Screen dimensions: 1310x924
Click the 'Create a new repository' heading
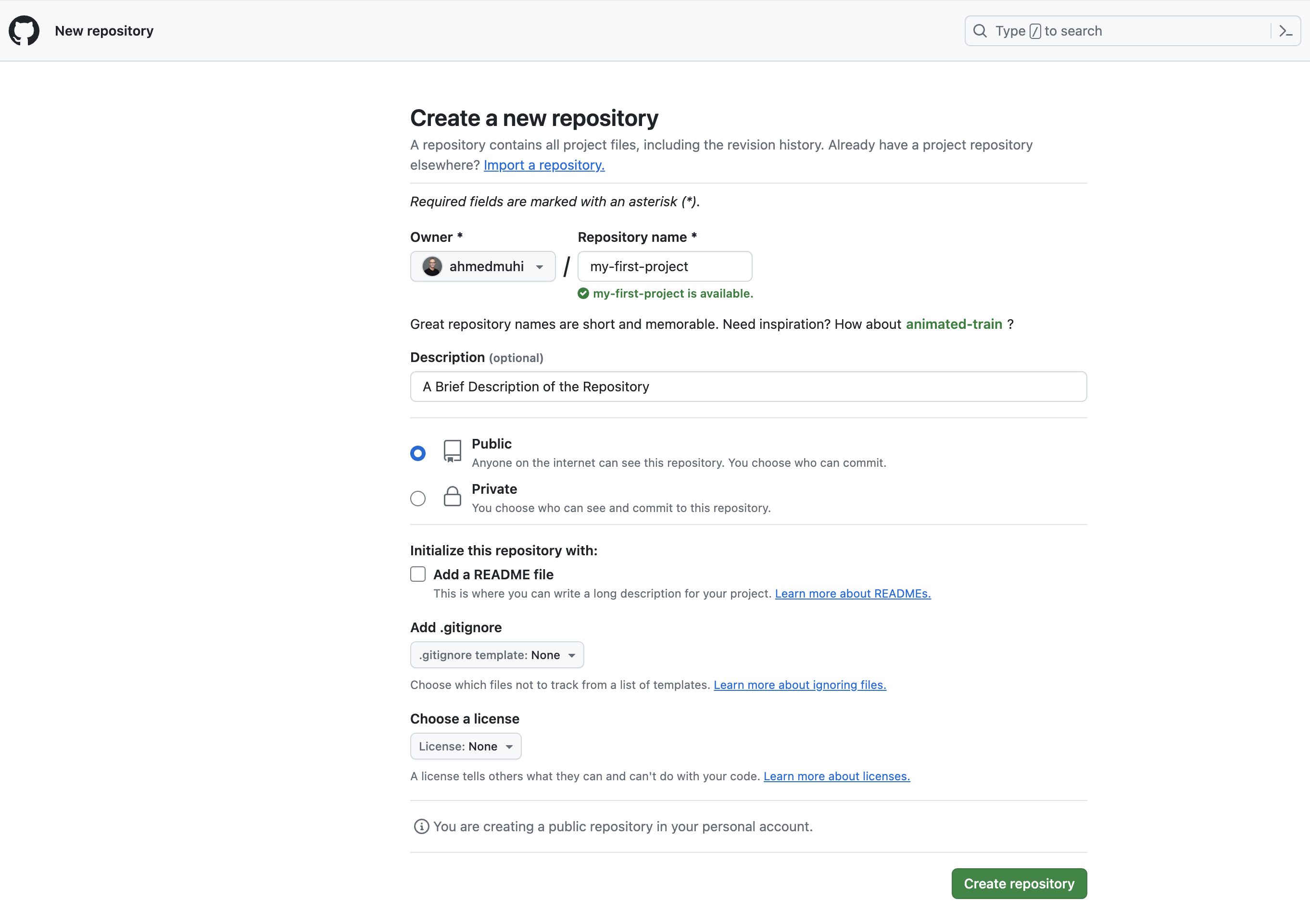(x=534, y=118)
